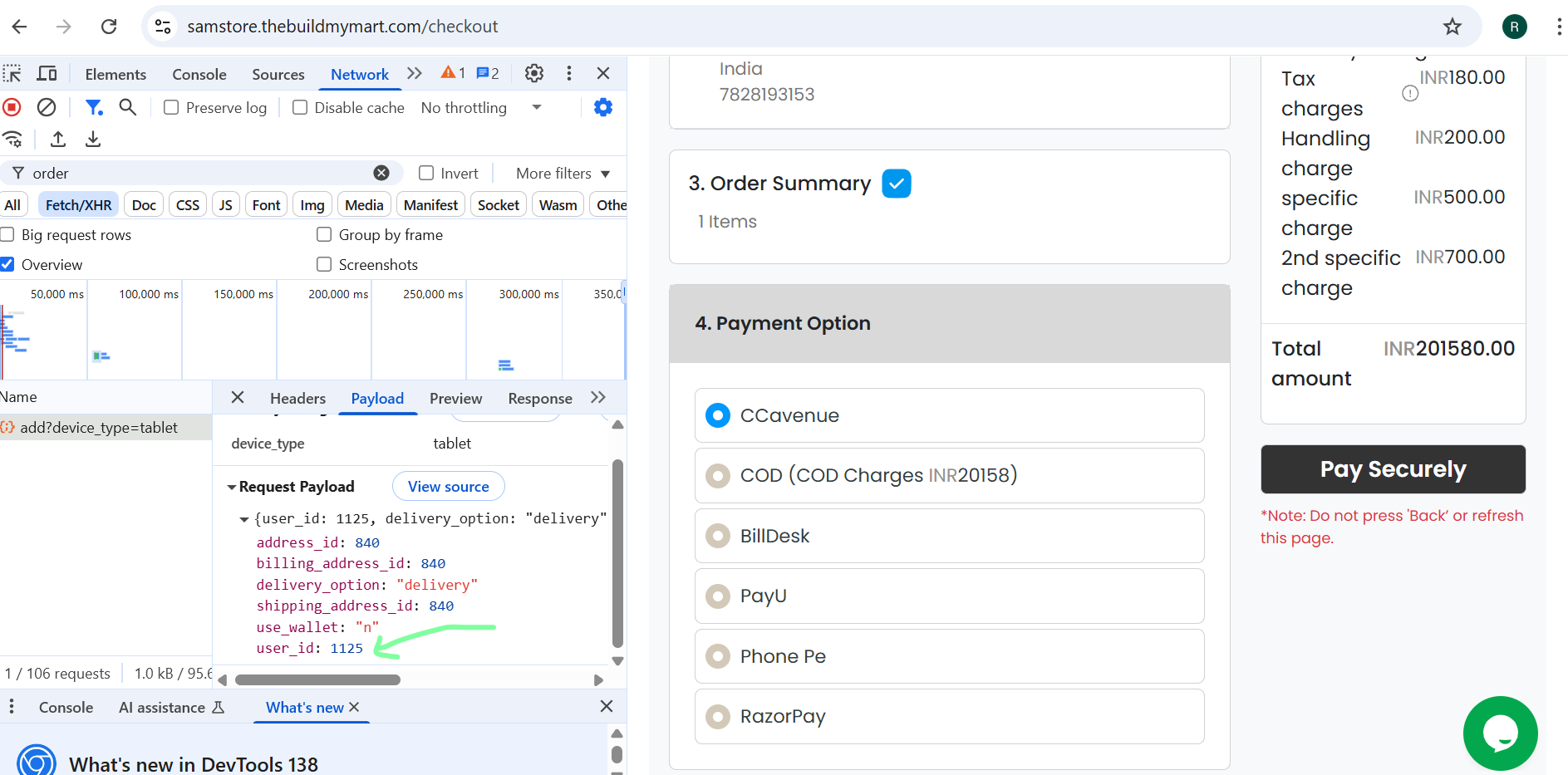
Task: Collapse the user_id payload object
Action: [x=244, y=519]
